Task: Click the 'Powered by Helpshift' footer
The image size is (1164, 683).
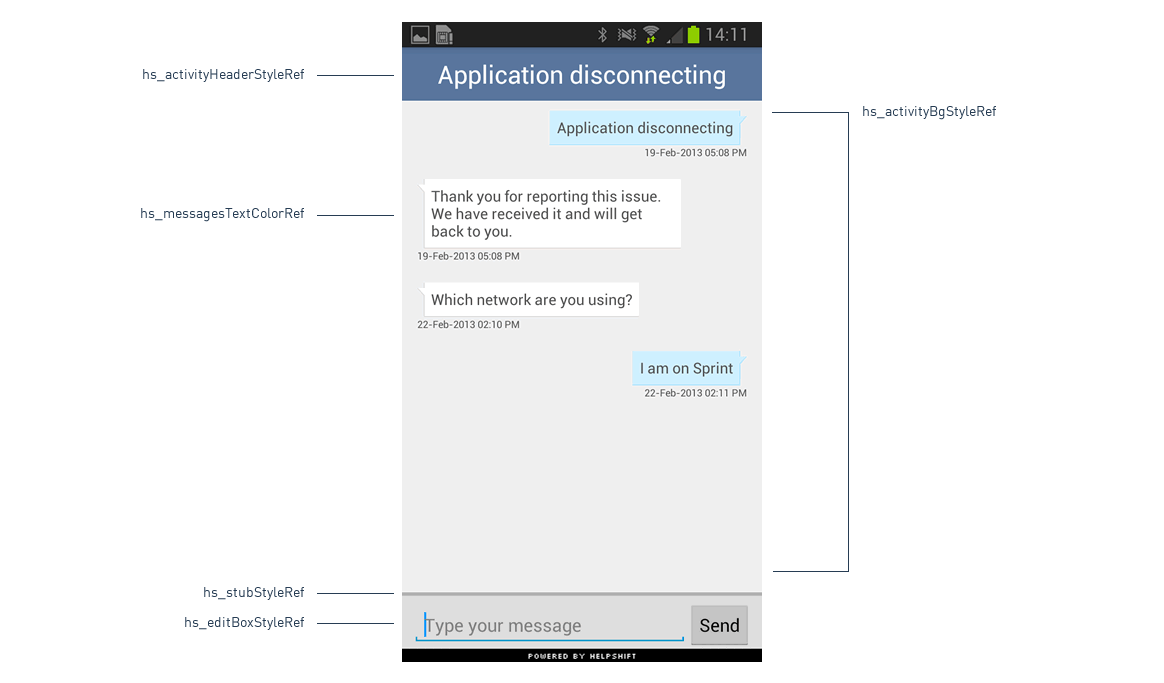Action: pyautogui.click(x=582, y=656)
